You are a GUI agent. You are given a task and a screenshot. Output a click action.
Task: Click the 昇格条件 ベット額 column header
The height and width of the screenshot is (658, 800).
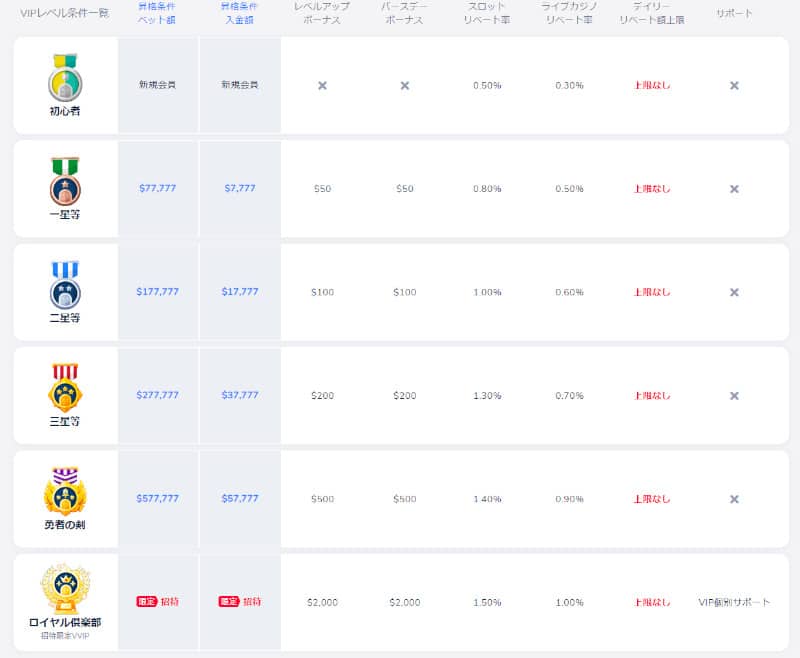pos(157,12)
